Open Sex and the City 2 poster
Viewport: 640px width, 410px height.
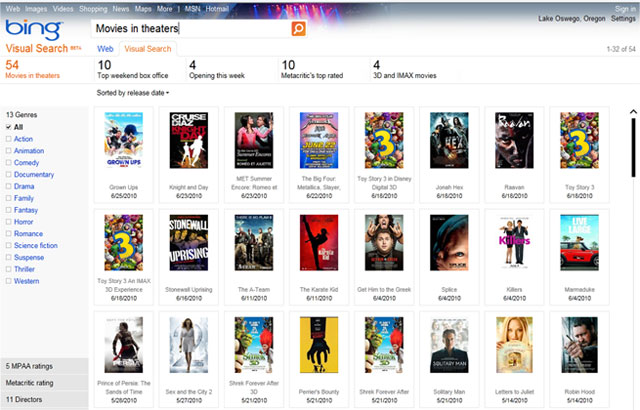point(189,345)
